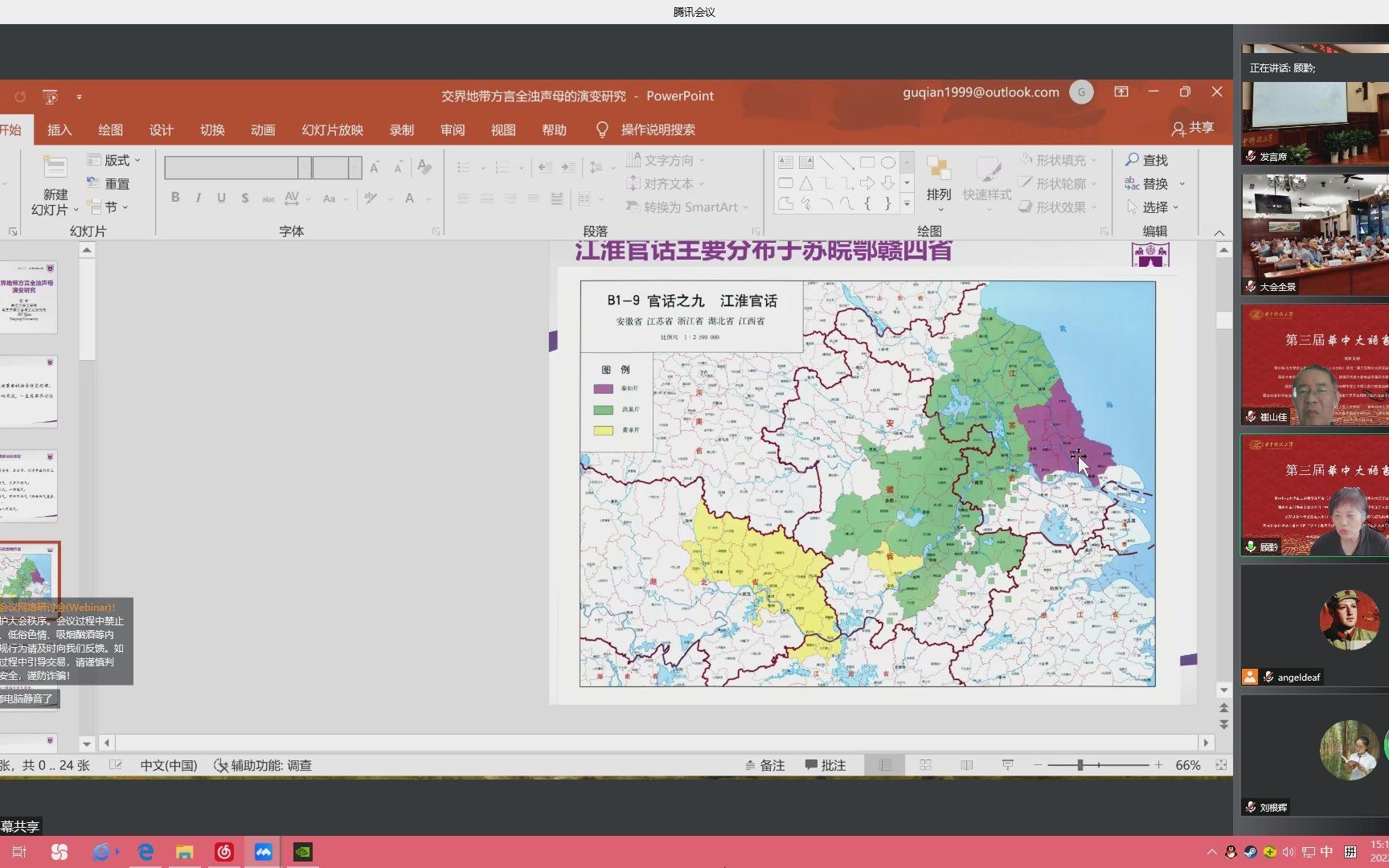Toggle text shadow (S) formatting
Screen dimensions: 1389x868
[x=244, y=198]
